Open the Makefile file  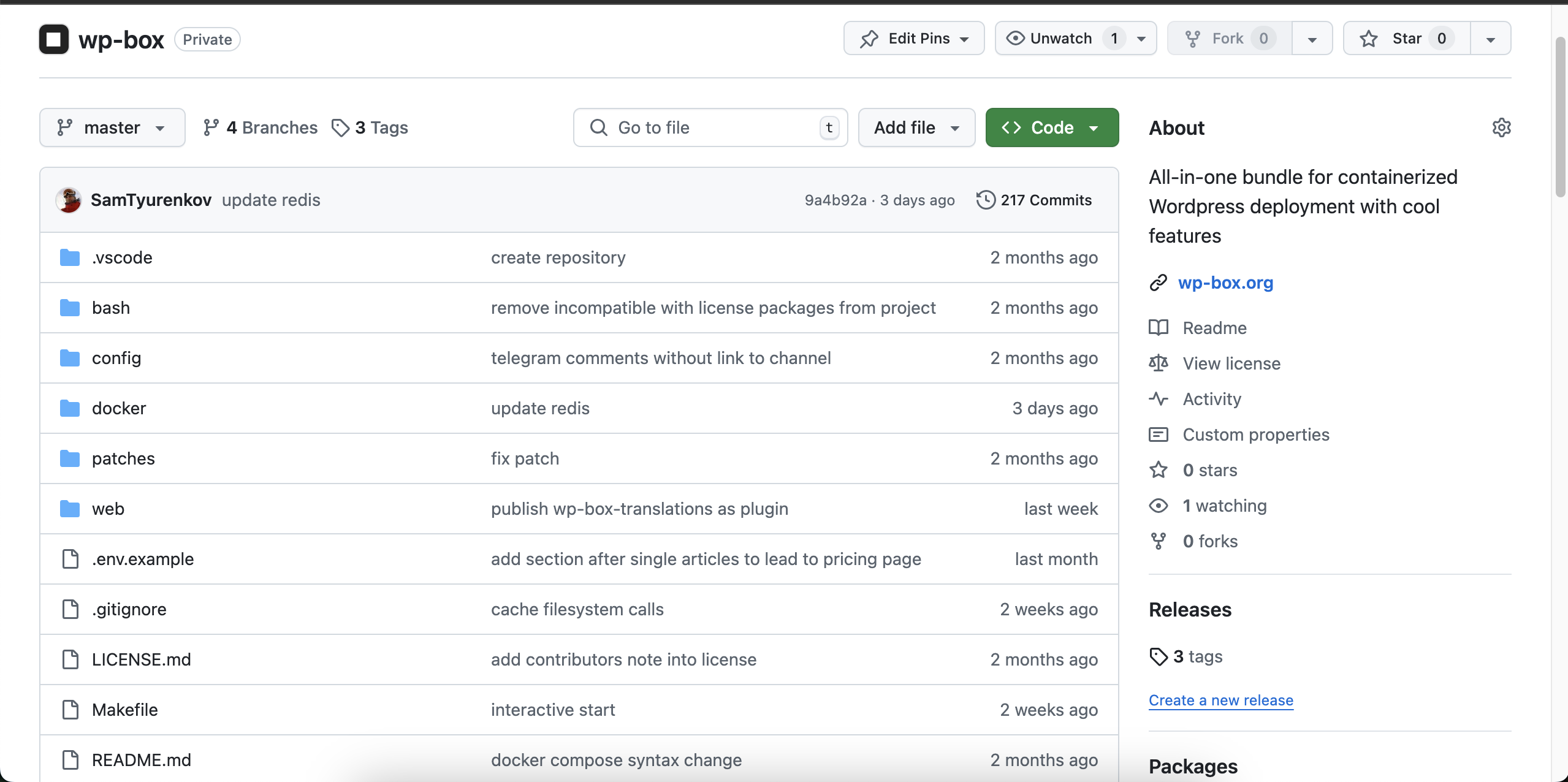(x=125, y=710)
